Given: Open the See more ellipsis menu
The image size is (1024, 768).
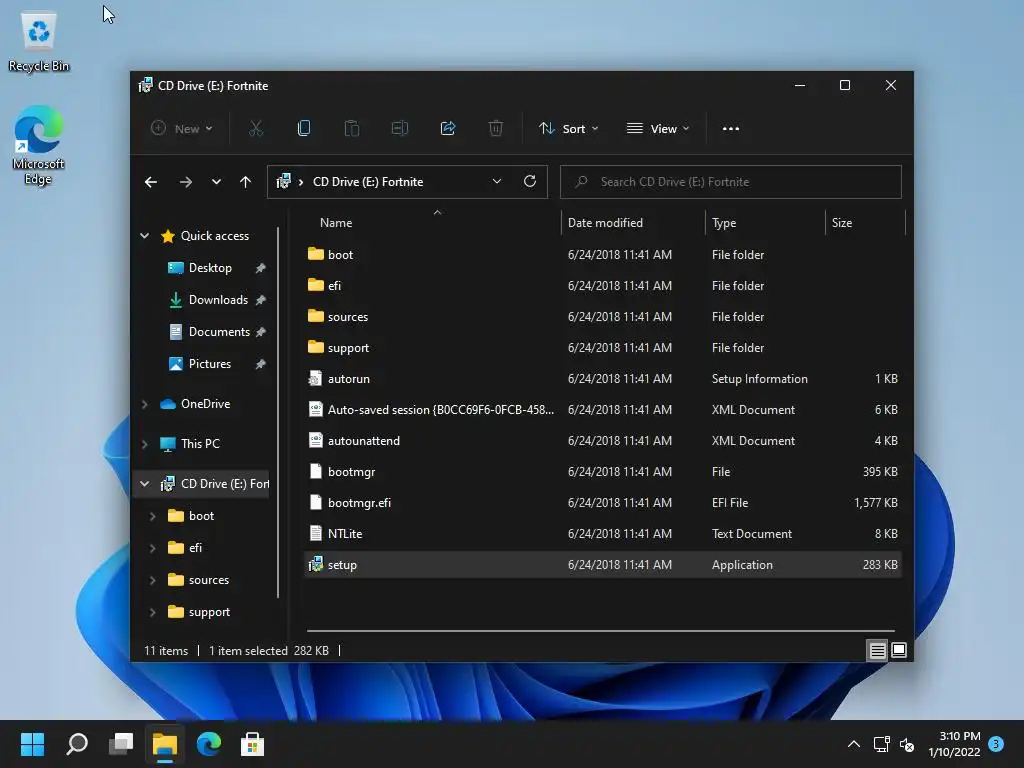Looking at the screenshot, I should [731, 129].
